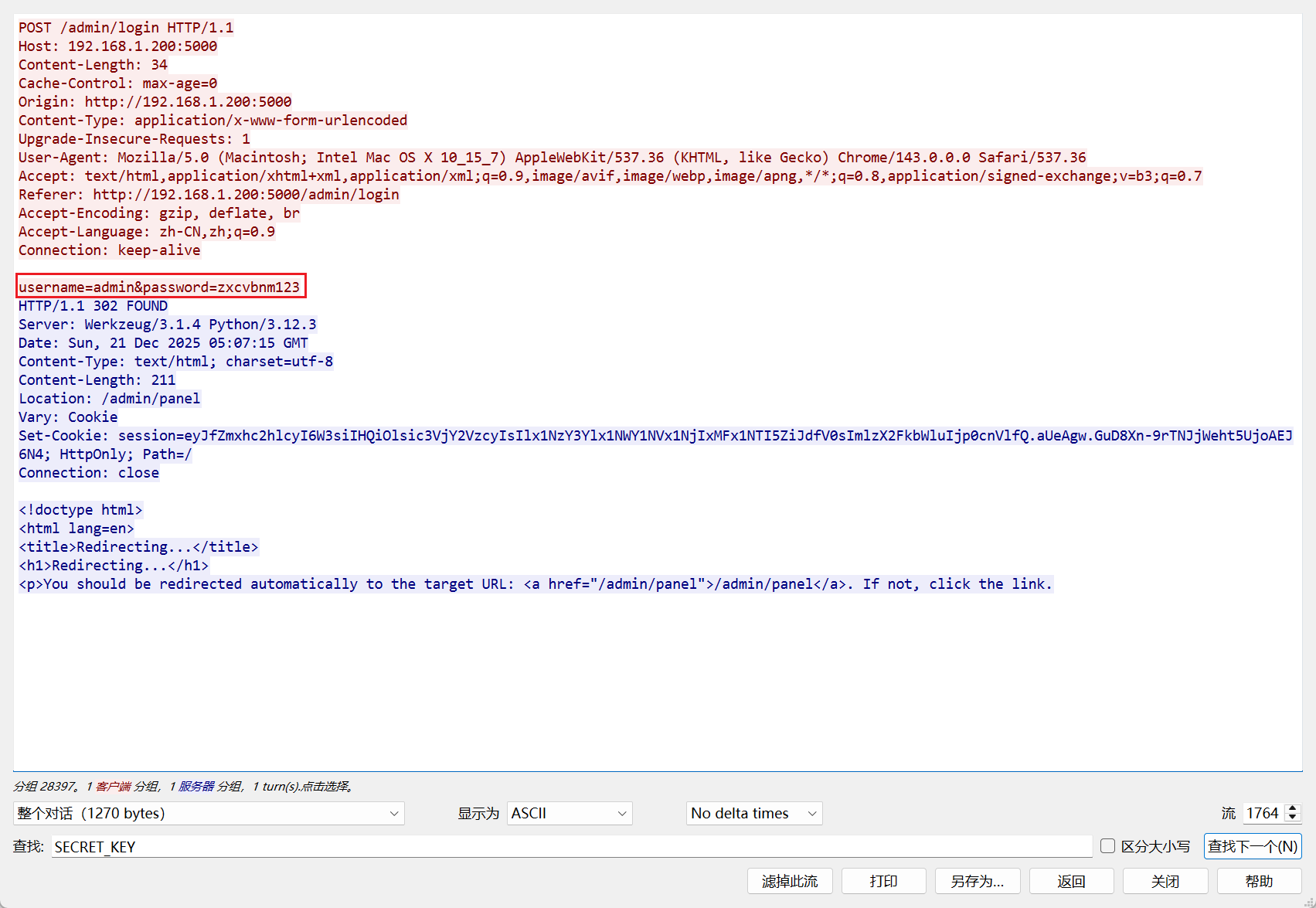
Task: Open the 整个对话 (1270 bytes) dropdown
Action: tap(209, 813)
